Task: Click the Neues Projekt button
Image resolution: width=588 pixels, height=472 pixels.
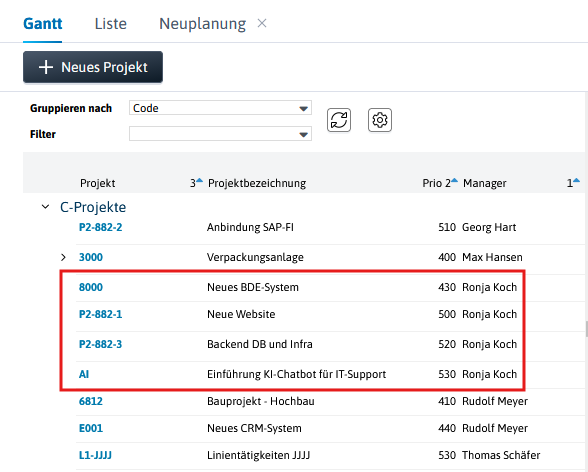Action: click(93, 67)
